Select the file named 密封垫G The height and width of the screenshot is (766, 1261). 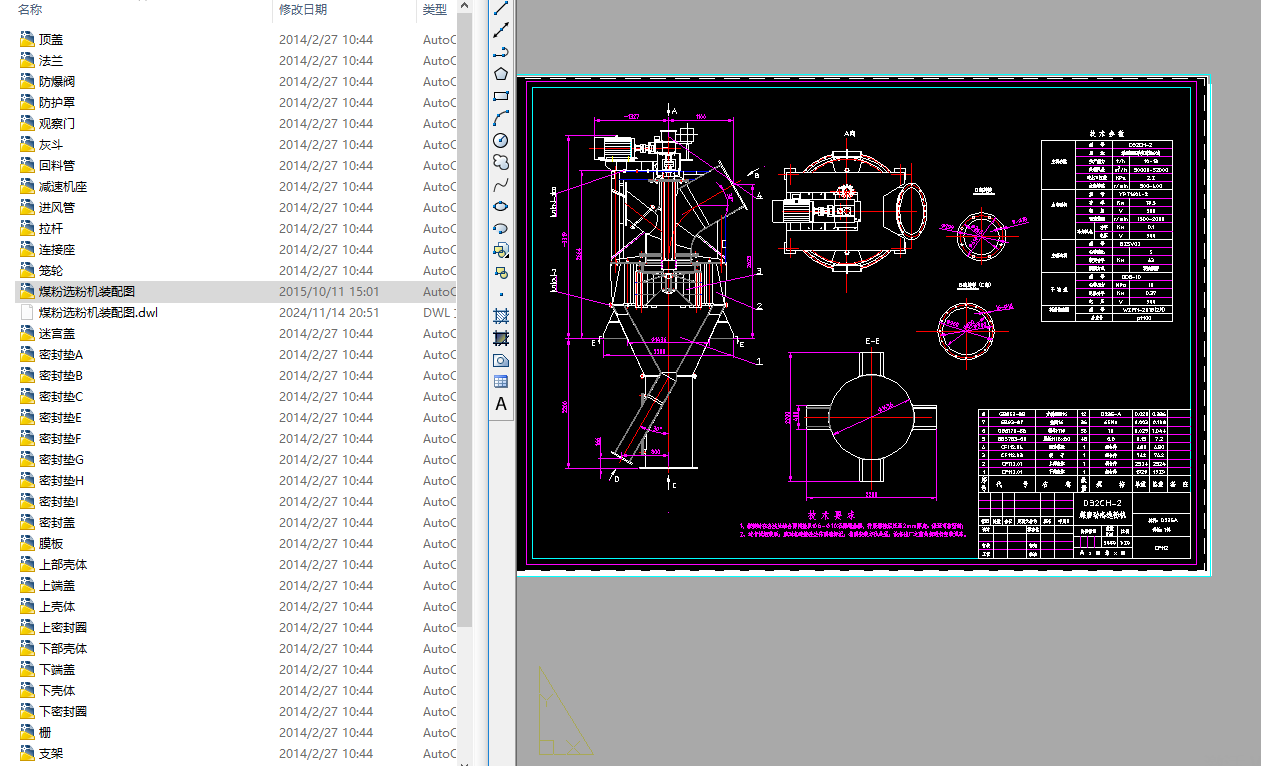click(62, 460)
